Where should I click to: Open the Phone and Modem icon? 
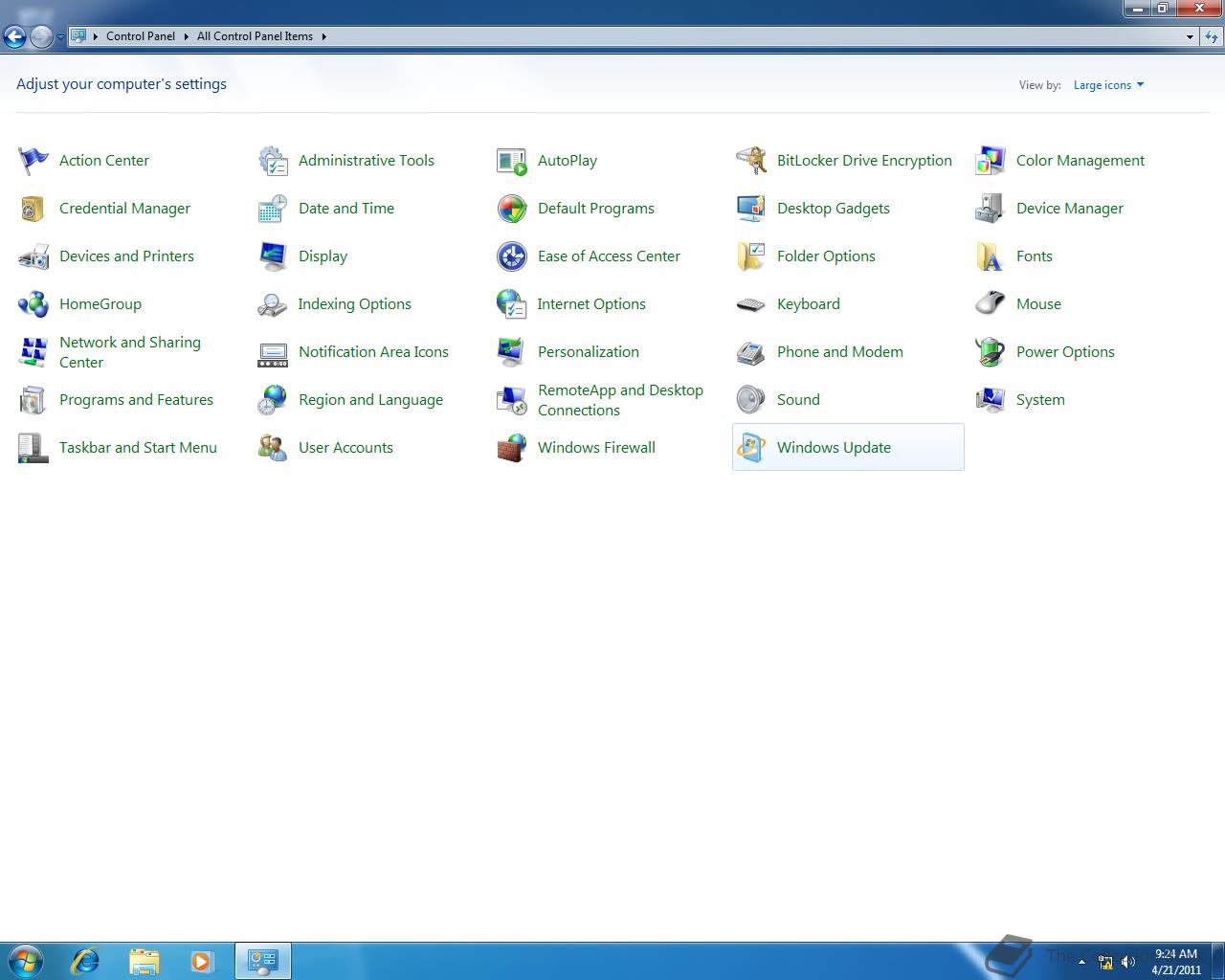751,352
